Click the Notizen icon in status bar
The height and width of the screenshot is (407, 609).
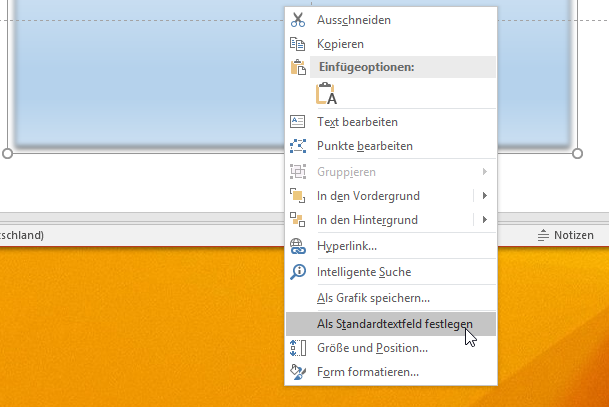tap(543, 235)
